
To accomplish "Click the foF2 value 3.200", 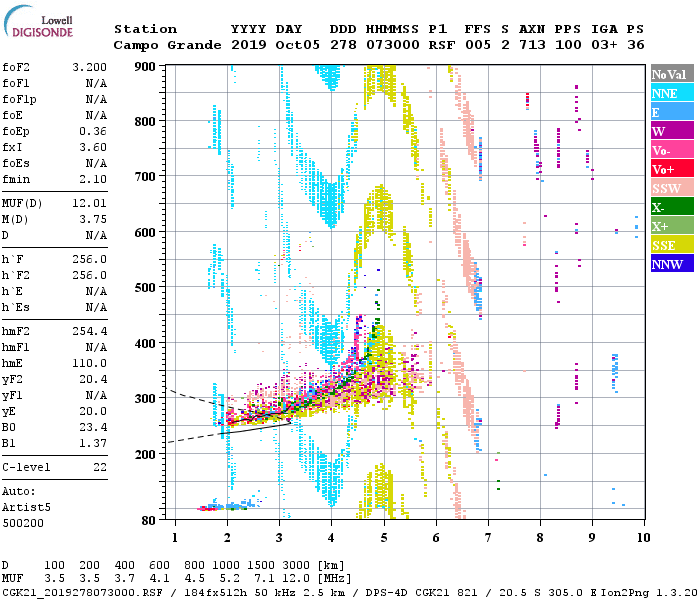I will pyautogui.click(x=90, y=67).
